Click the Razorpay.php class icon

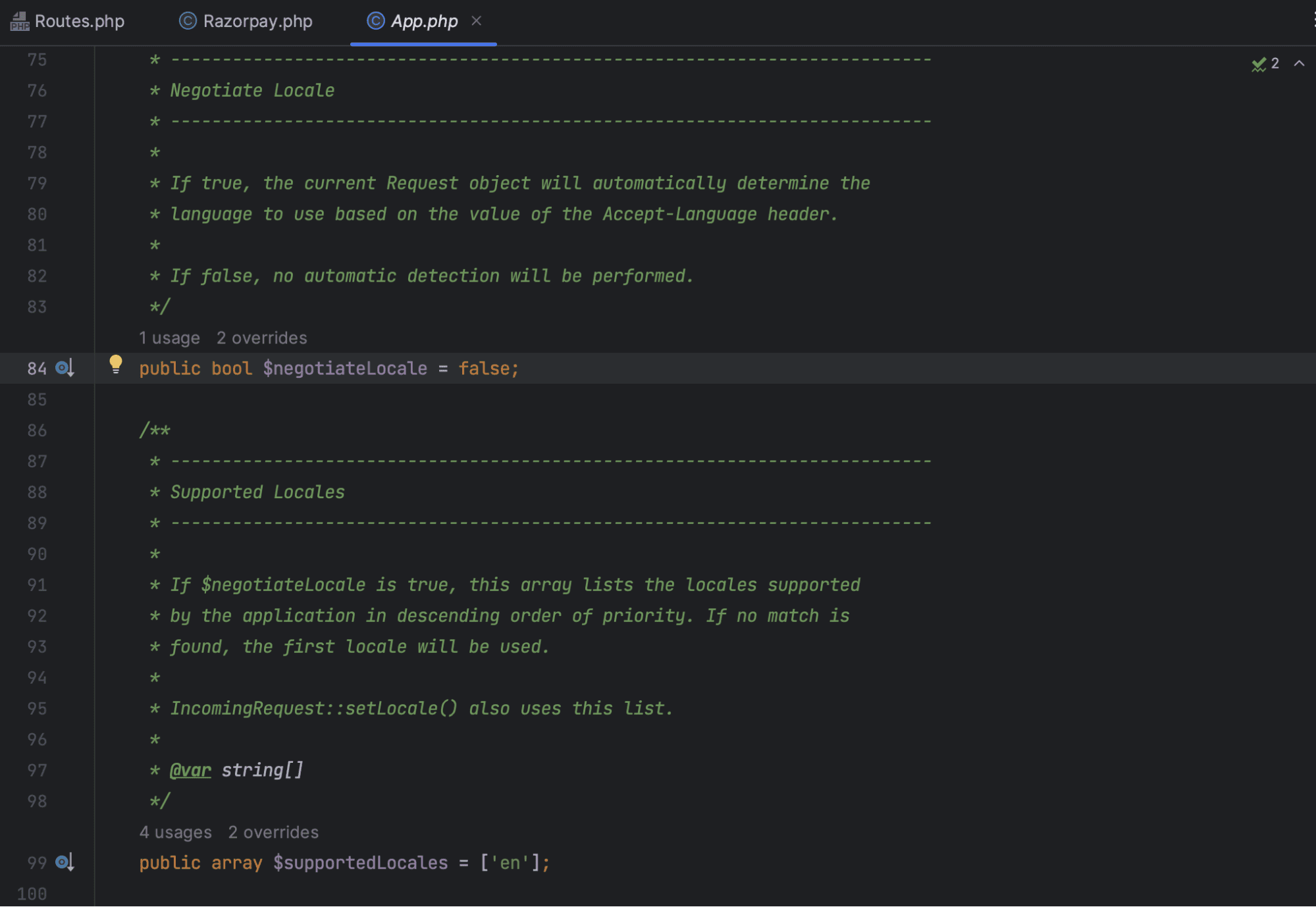188,21
